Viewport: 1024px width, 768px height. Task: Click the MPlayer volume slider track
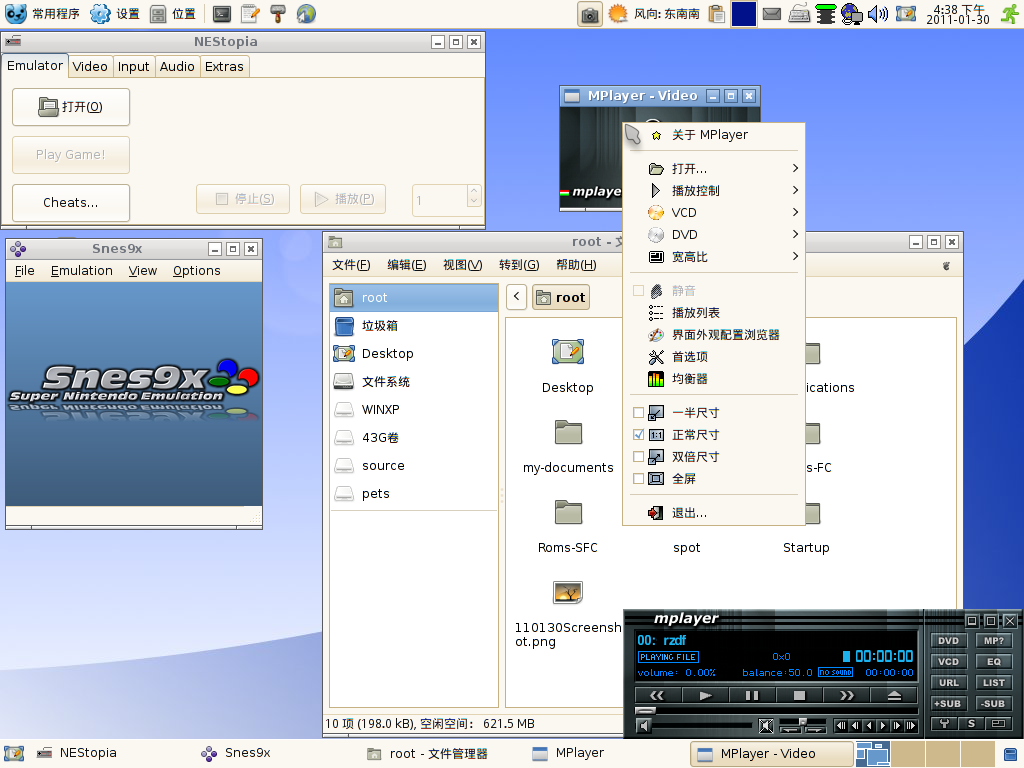(x=703, y=726)
